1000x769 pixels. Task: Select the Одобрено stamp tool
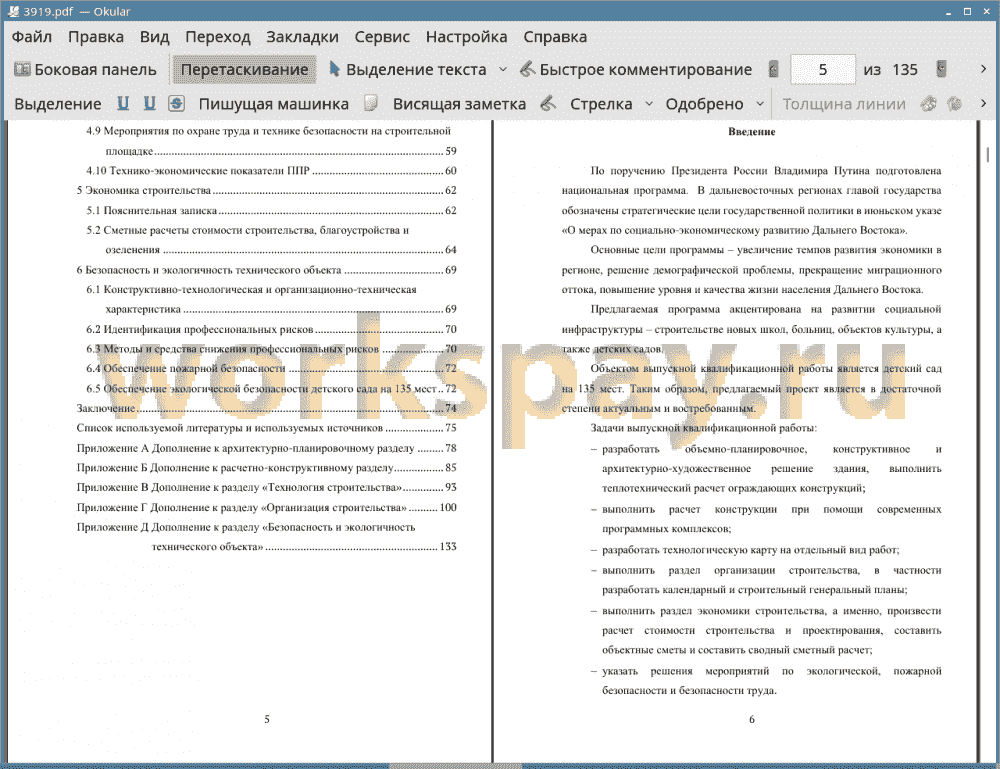click(704, 104)
